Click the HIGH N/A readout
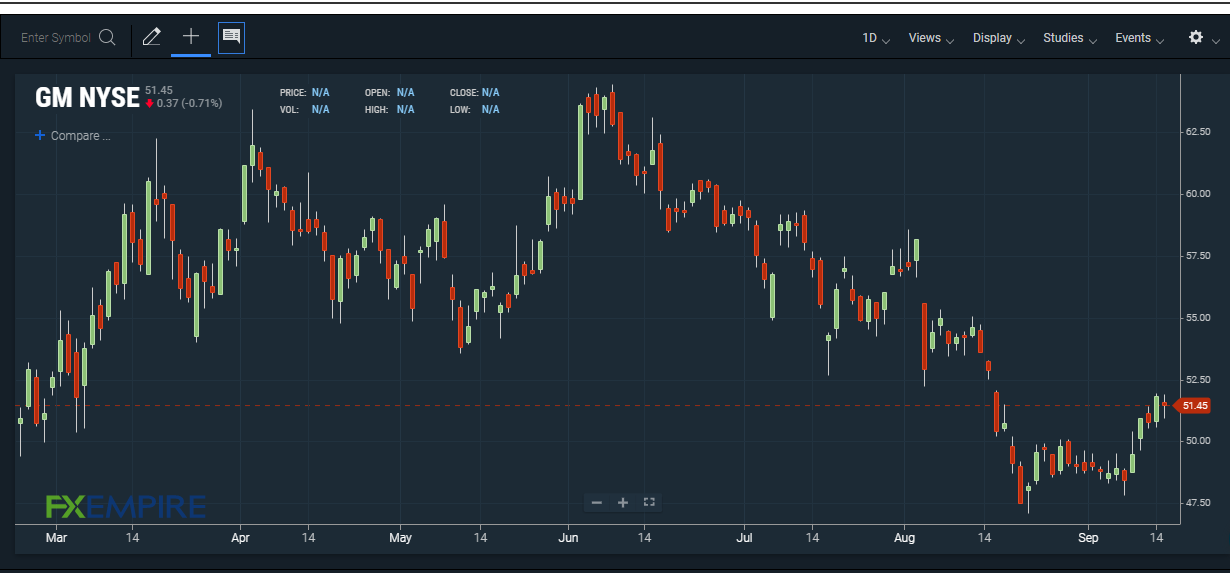 pyautogui.click(x=390, y=109)
